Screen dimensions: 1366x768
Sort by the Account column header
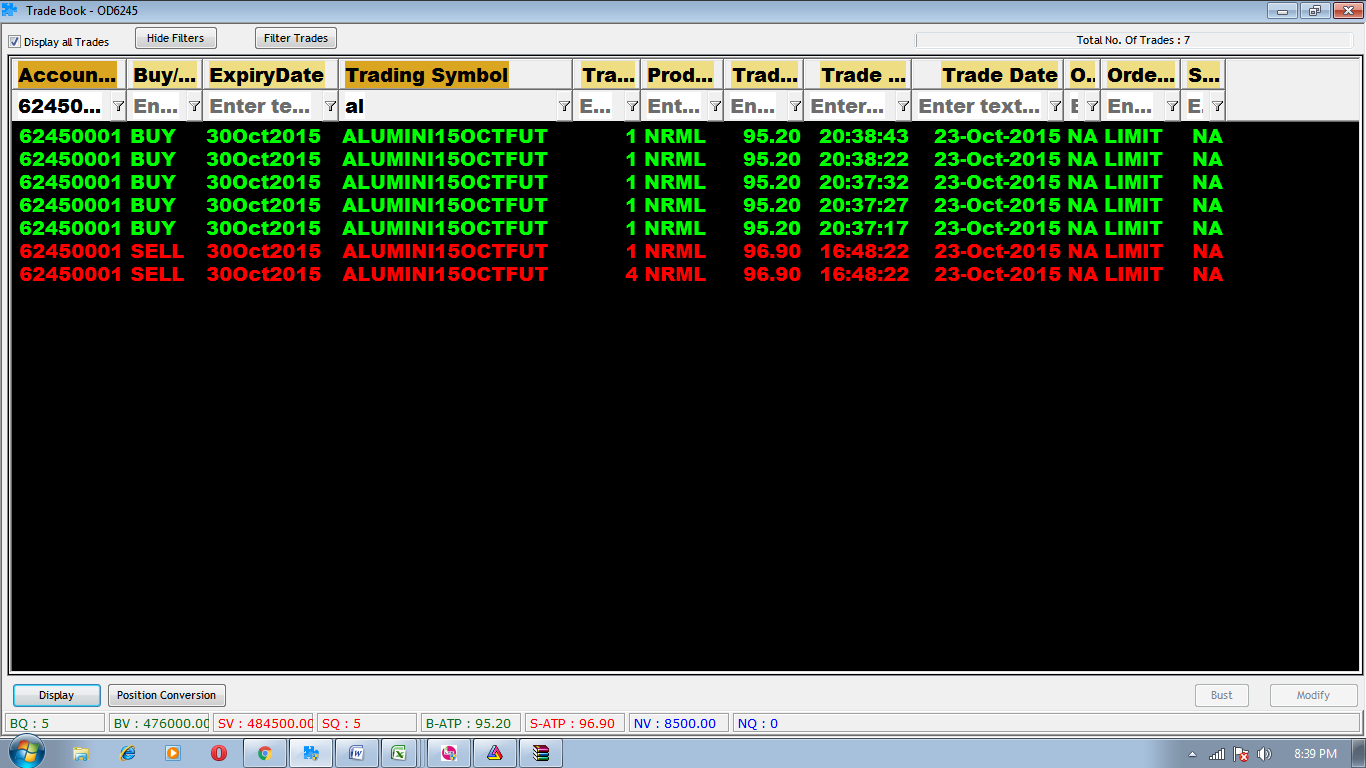(x=67, y=75)
